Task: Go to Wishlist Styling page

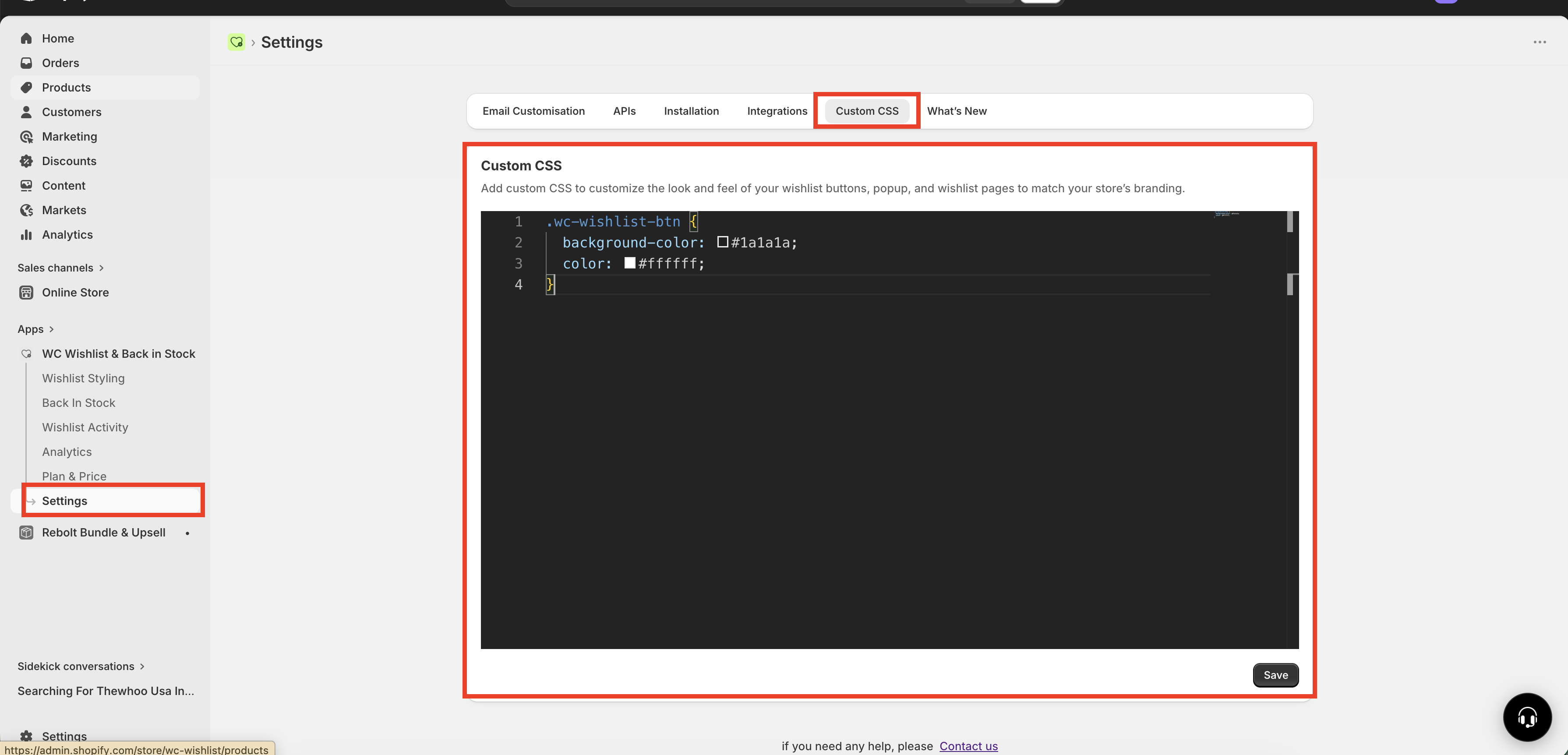Action: click(x=83, y=378)
